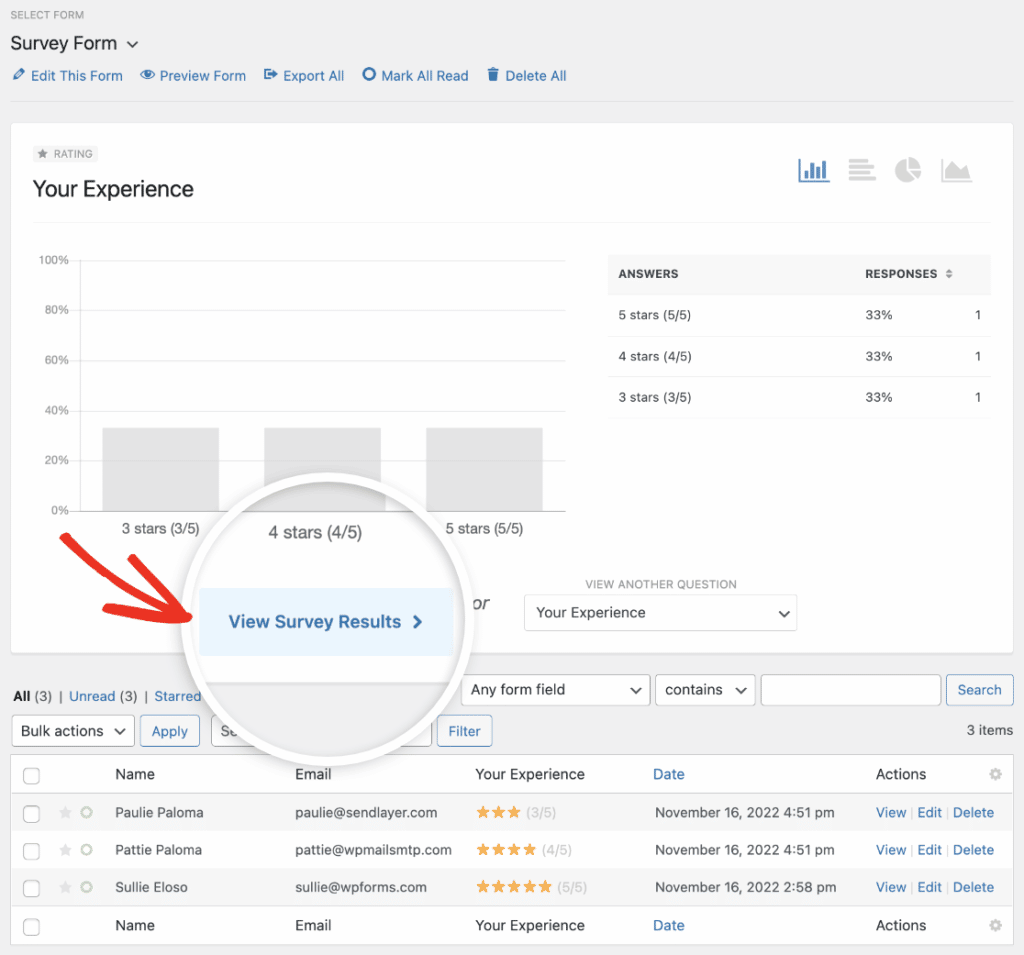1024x955 pixels.
Task: Select the horizontal bars chart view
Action: [861, 170]
